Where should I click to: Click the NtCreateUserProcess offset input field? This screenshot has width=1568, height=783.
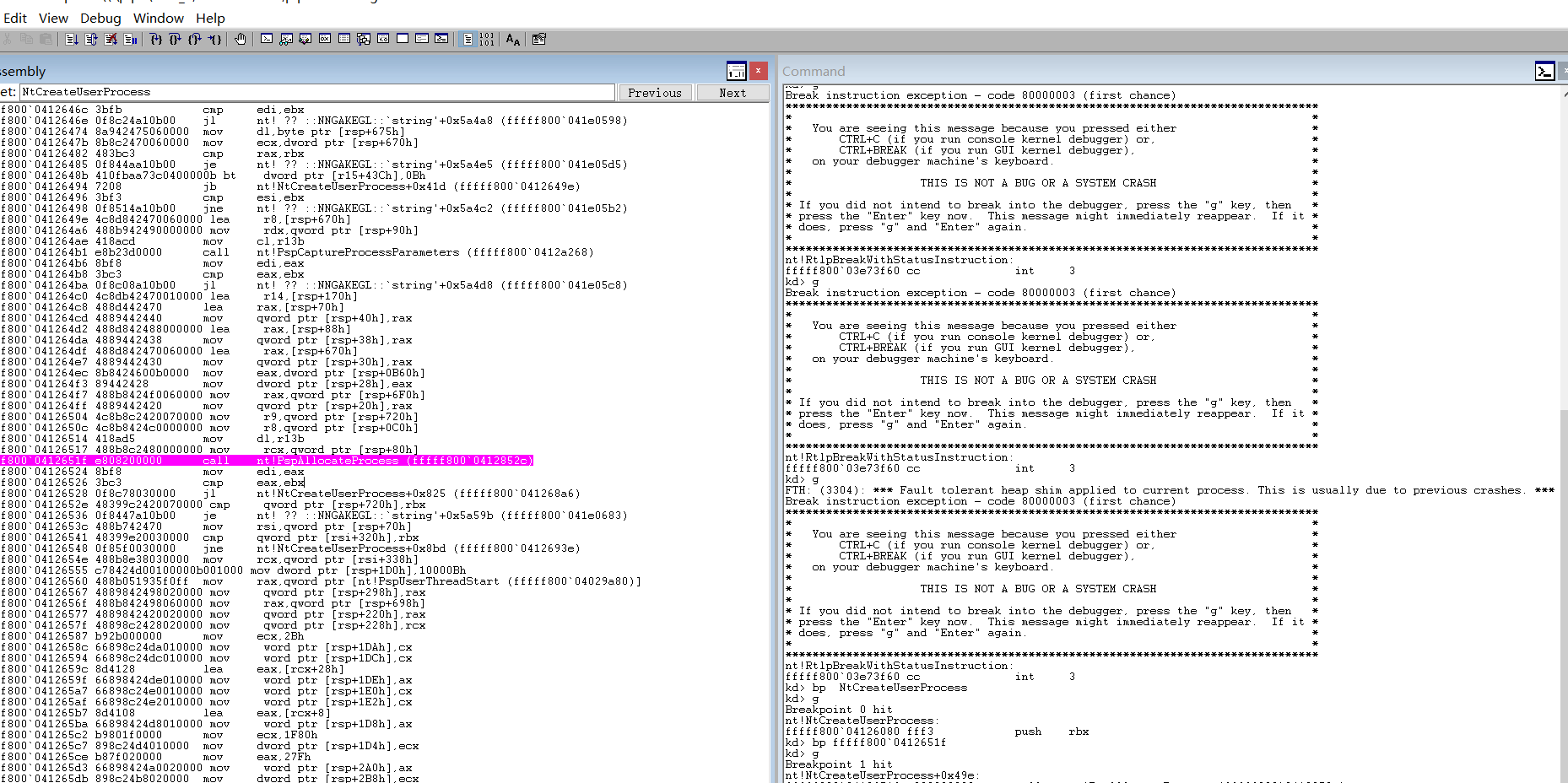point(316,92)
